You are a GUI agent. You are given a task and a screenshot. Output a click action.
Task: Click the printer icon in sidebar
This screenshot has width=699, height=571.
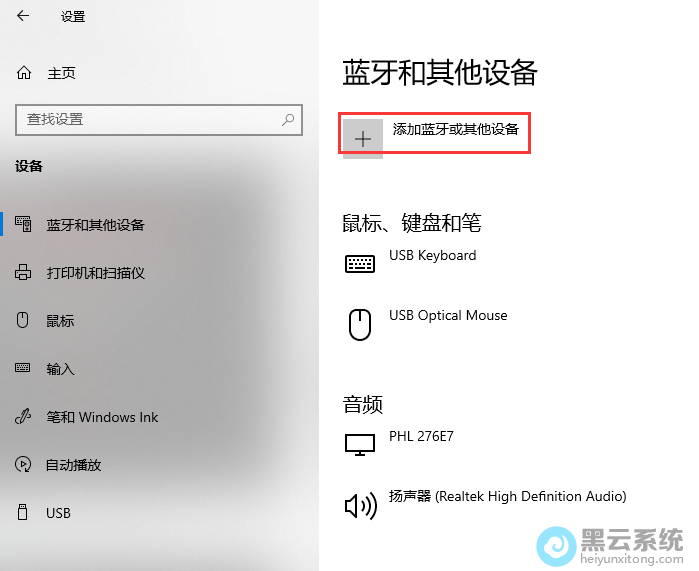pyautogui.click(x=23, y=273)
